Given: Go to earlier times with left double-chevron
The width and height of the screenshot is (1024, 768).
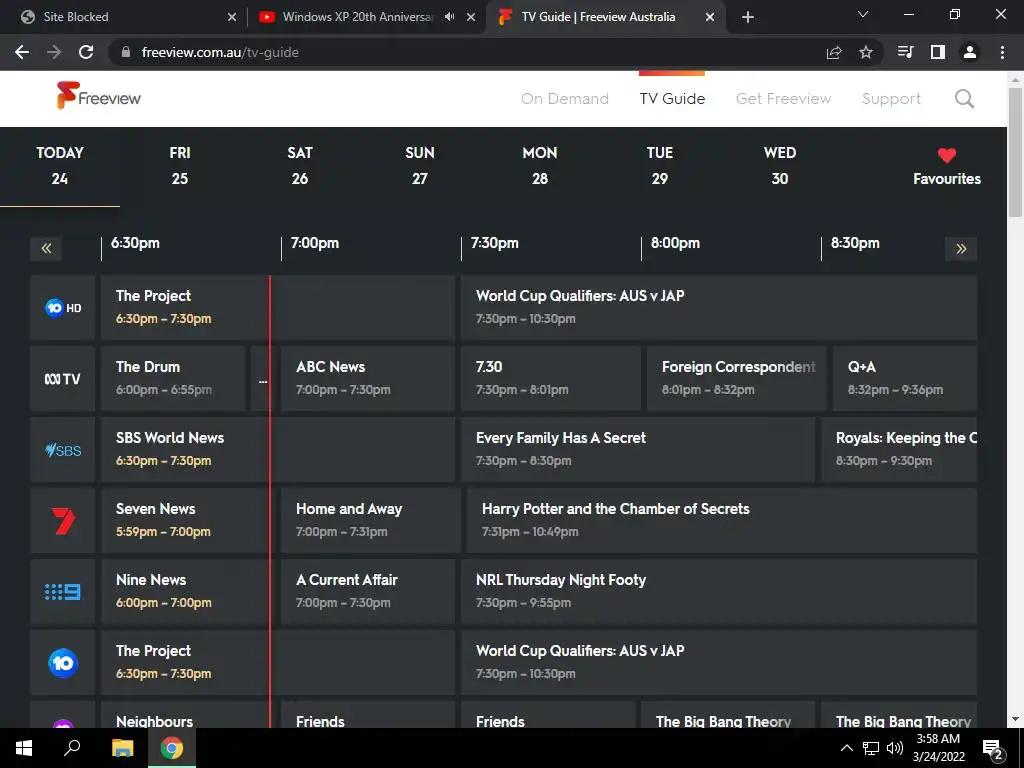Looking at the screenshot, I should point(46,248).
